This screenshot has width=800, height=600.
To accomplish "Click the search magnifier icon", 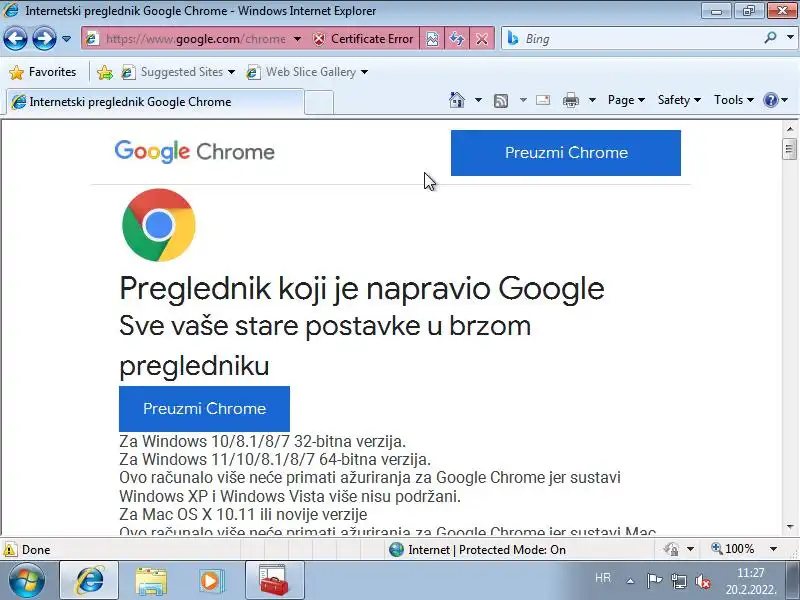I will tap(770, 38).
